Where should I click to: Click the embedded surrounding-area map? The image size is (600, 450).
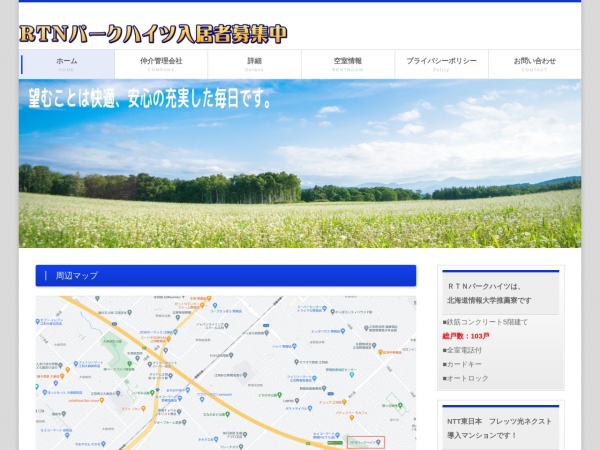click(x=226, y=373)
